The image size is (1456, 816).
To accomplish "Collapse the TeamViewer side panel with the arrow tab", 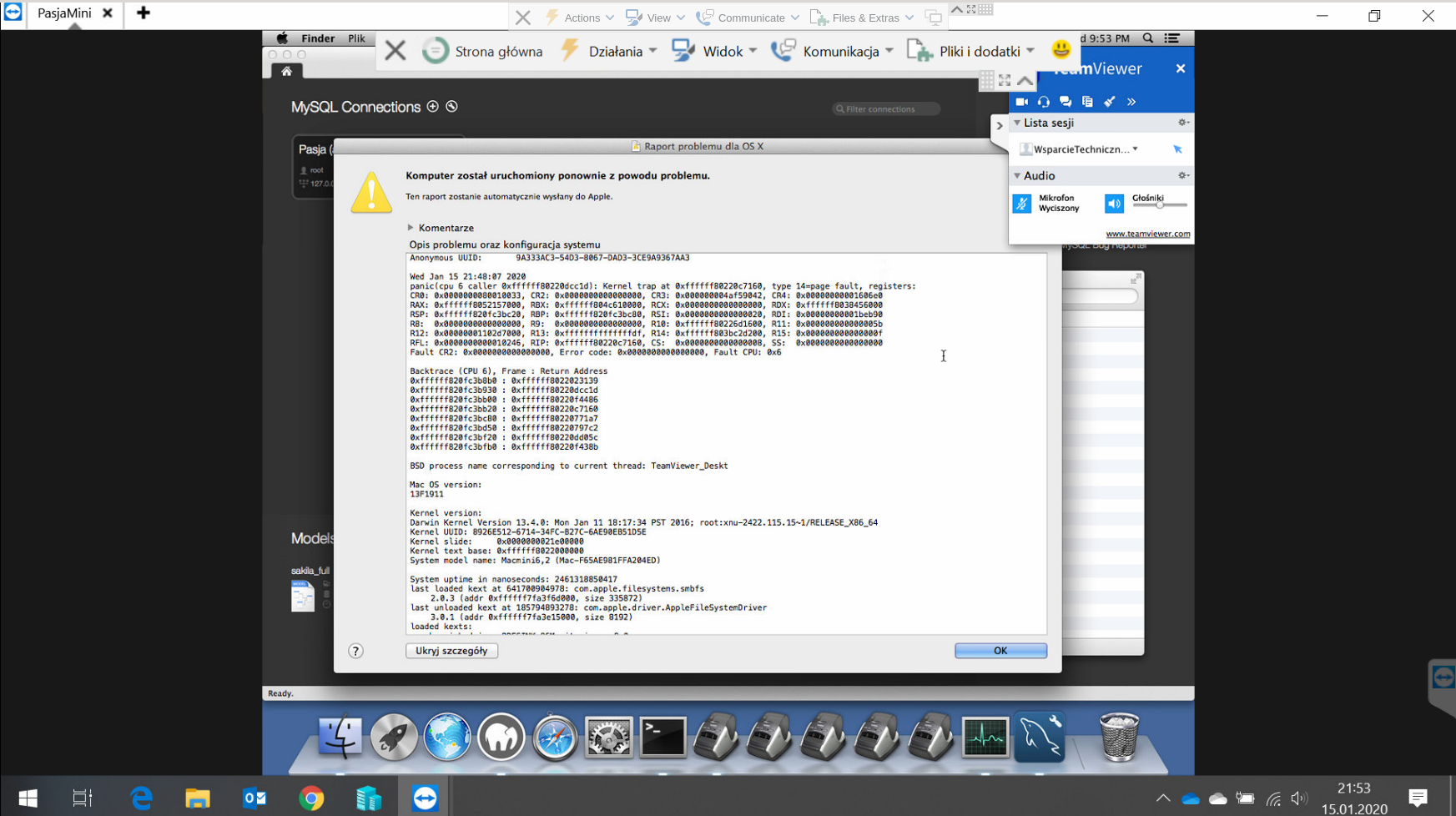I will 1000,126.
